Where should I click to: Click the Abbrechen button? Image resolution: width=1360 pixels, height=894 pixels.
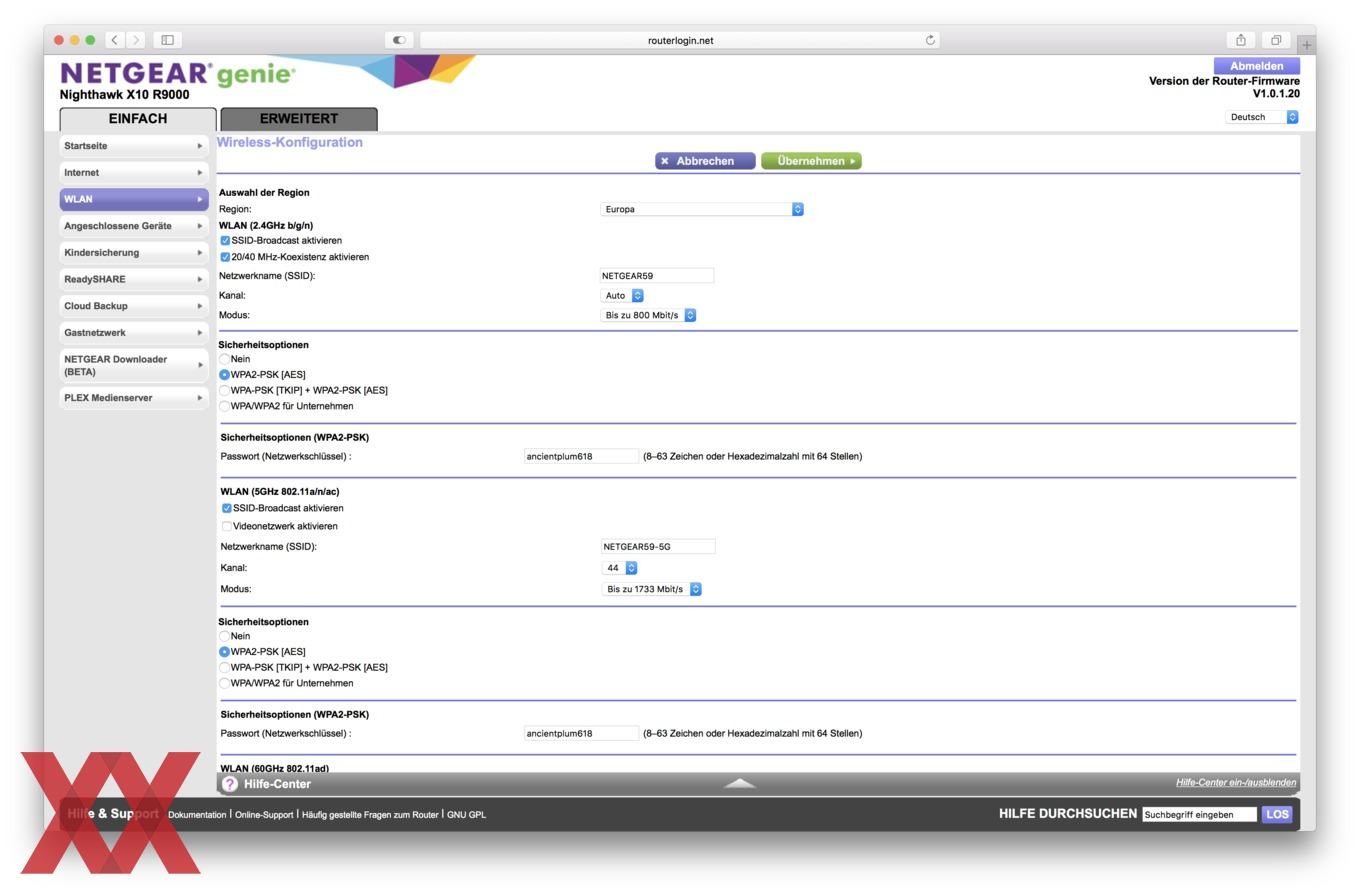point(705,161)
